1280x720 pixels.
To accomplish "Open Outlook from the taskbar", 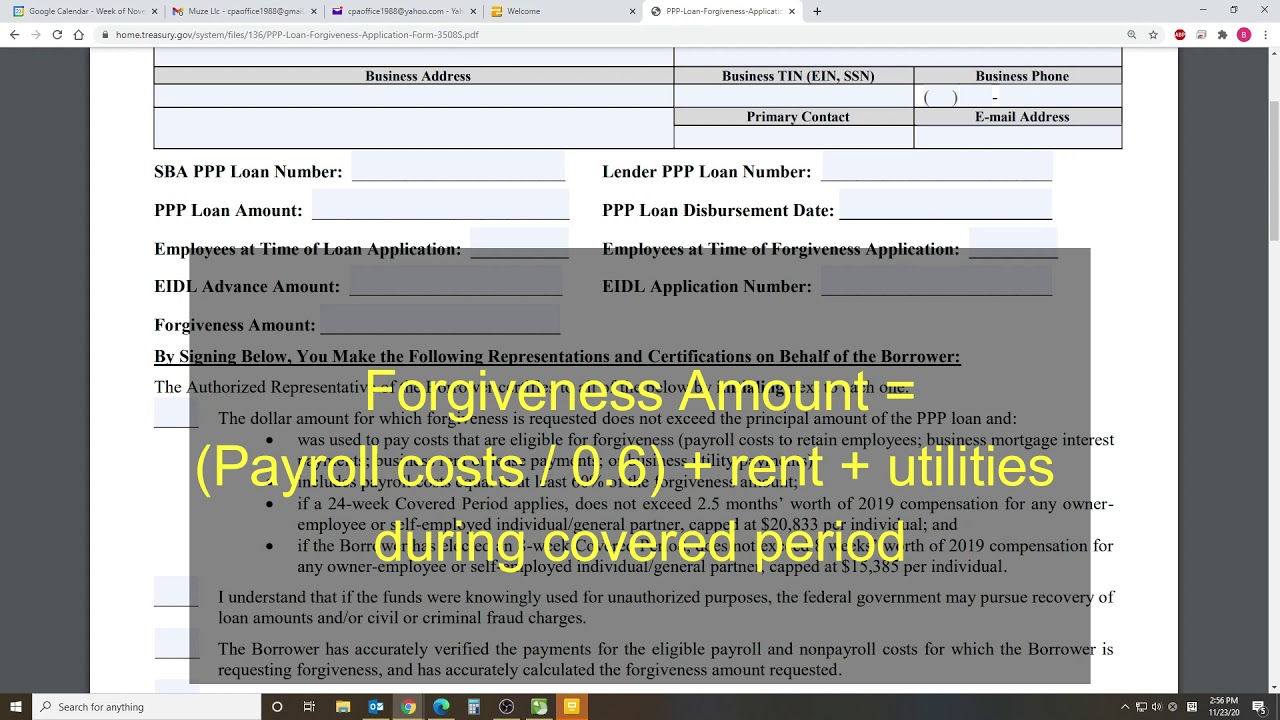I will [x=376, y=707].
